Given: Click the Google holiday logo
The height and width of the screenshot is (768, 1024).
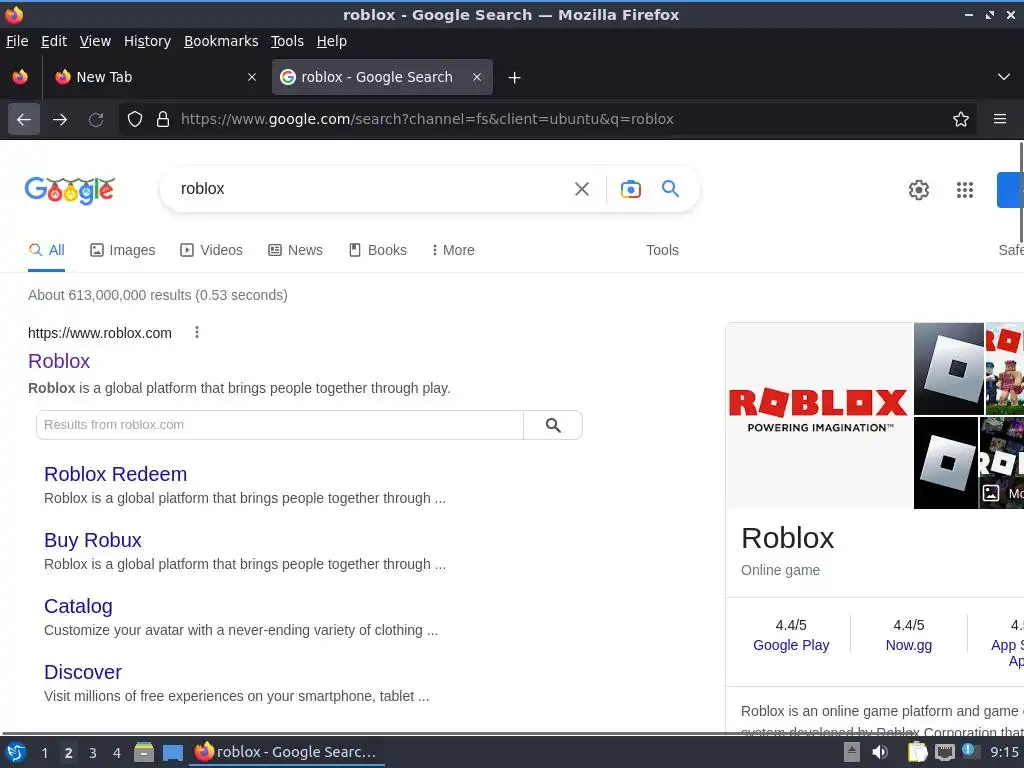Looking at the screenshot, I should (70, 190).
